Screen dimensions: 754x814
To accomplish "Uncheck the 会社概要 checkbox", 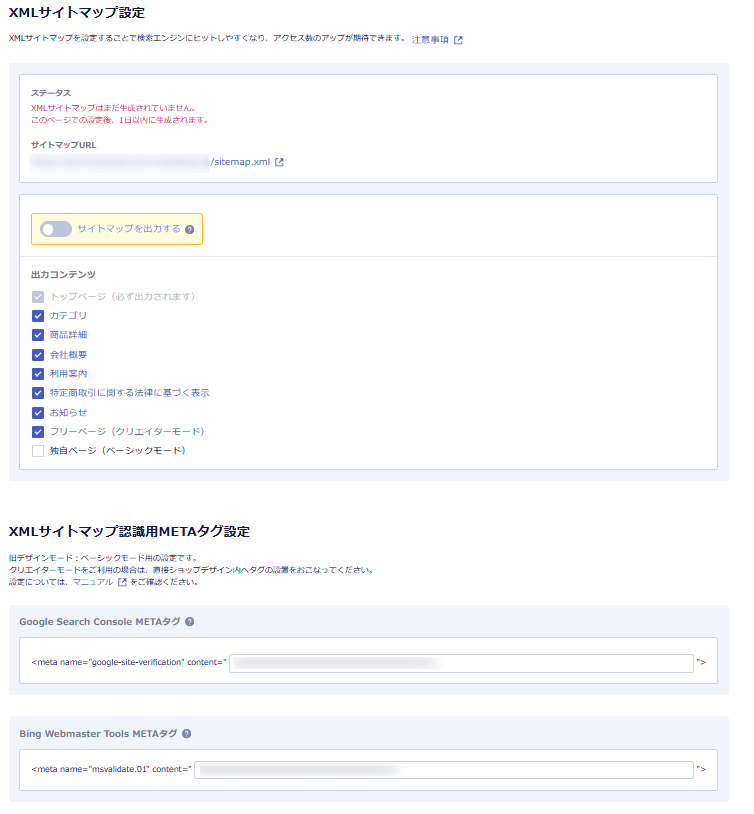I will [x=38, y=354].
